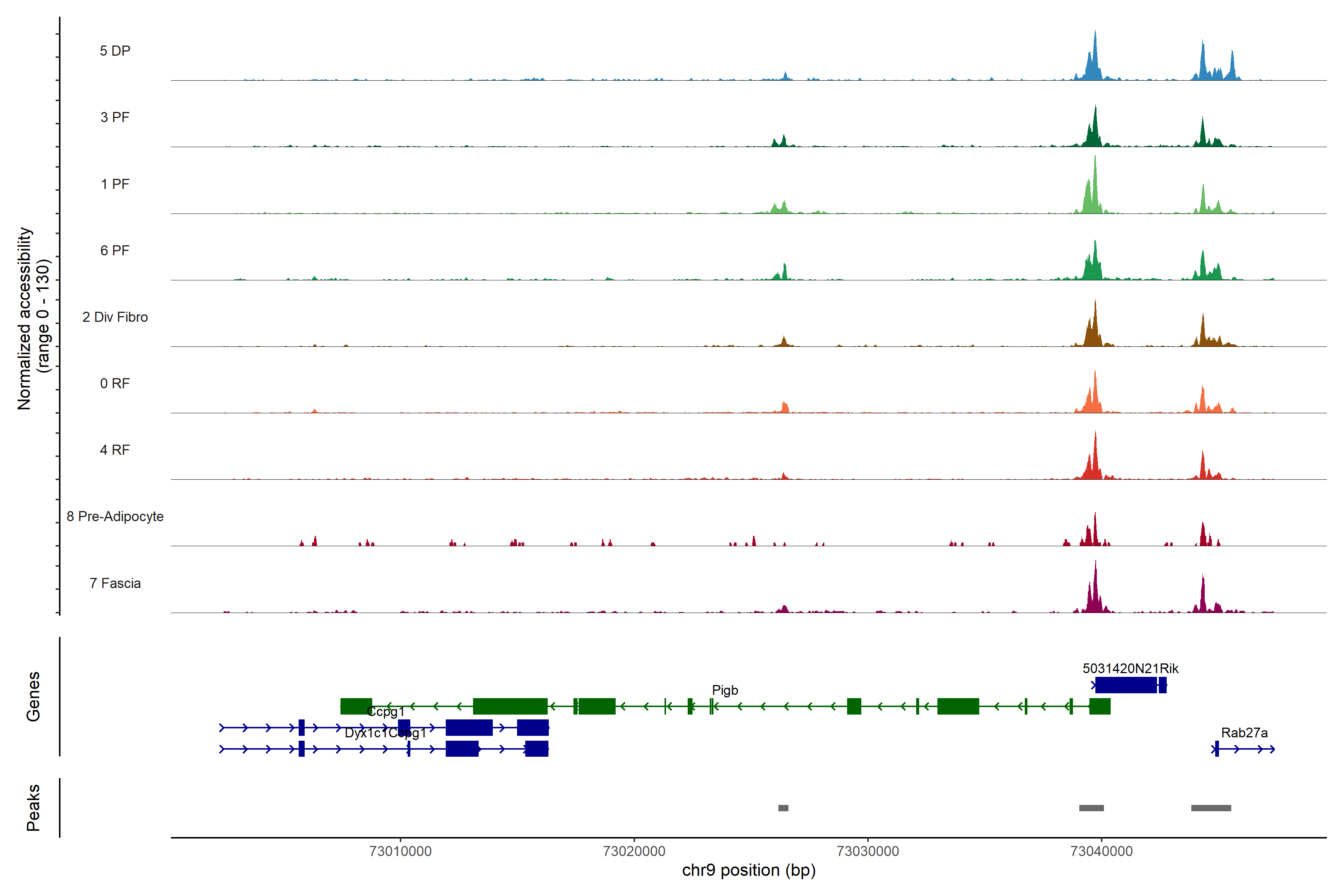Click the 3 PF track label
This screenshot has width=1344, height=896.
[x=115, y=117]
